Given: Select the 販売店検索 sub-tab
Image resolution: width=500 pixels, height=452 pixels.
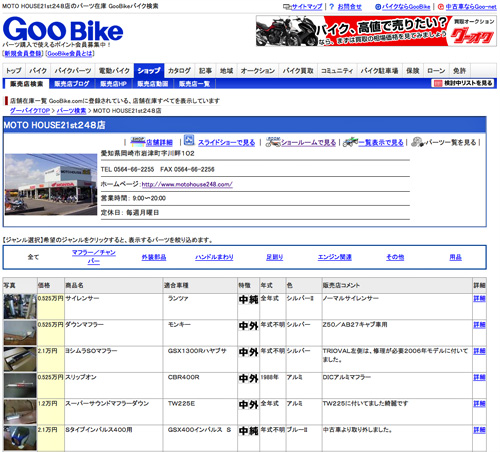Looking at the screenshot, I should pos(27,84).
